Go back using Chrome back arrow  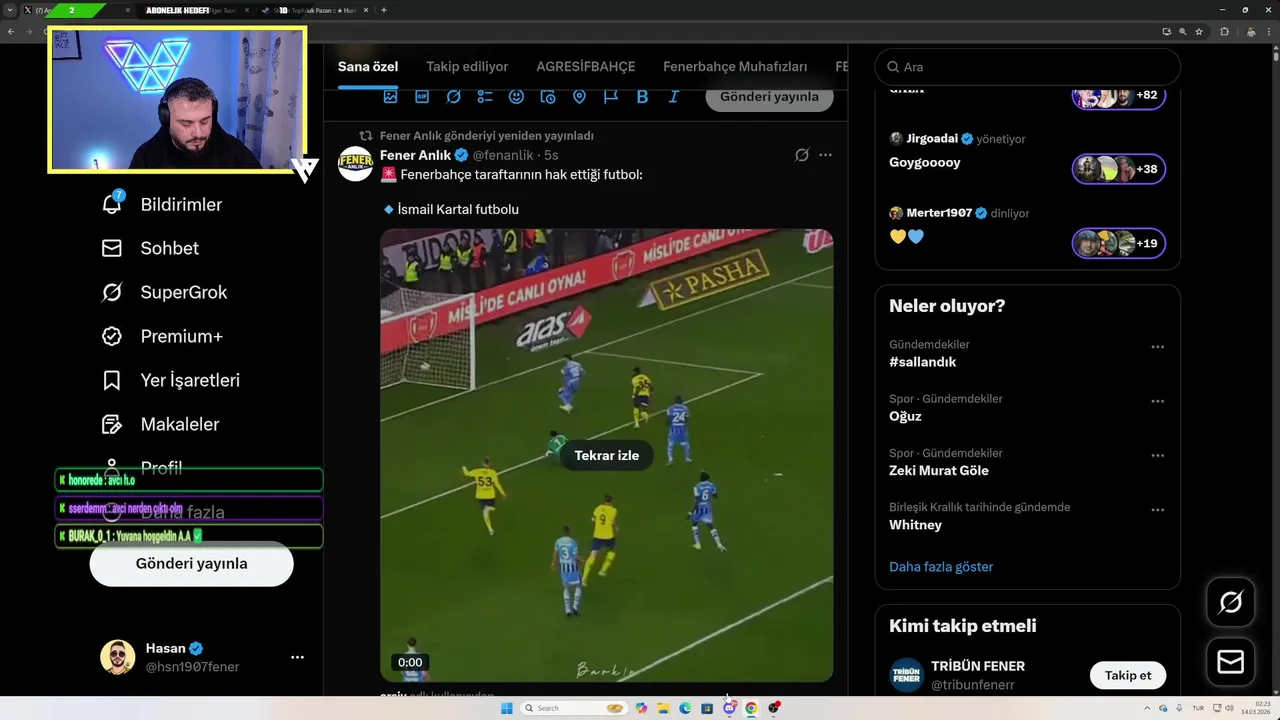[11, 31]
